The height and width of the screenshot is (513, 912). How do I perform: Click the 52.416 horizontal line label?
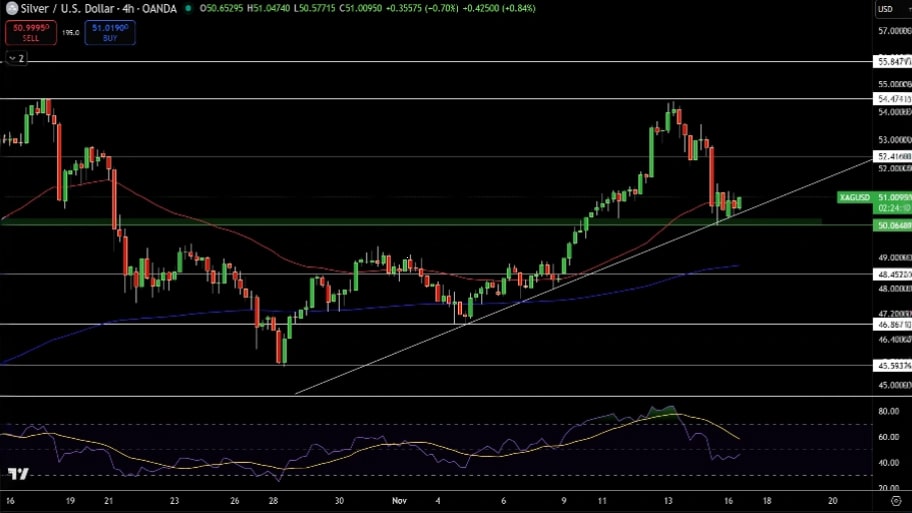[893, 156]
